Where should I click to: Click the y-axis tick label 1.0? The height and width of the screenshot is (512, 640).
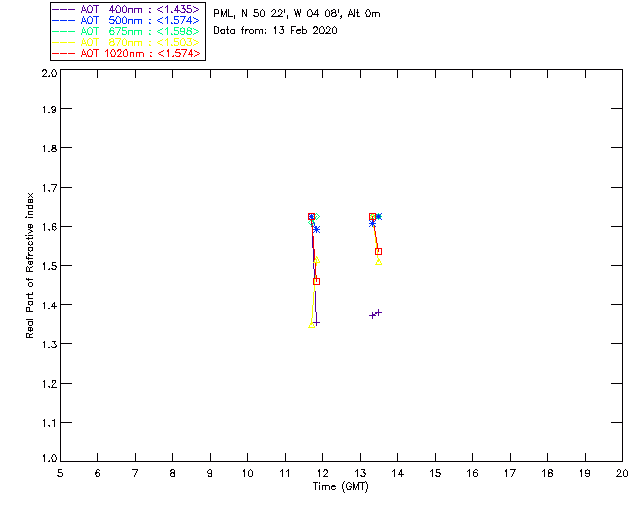[49, 459]
